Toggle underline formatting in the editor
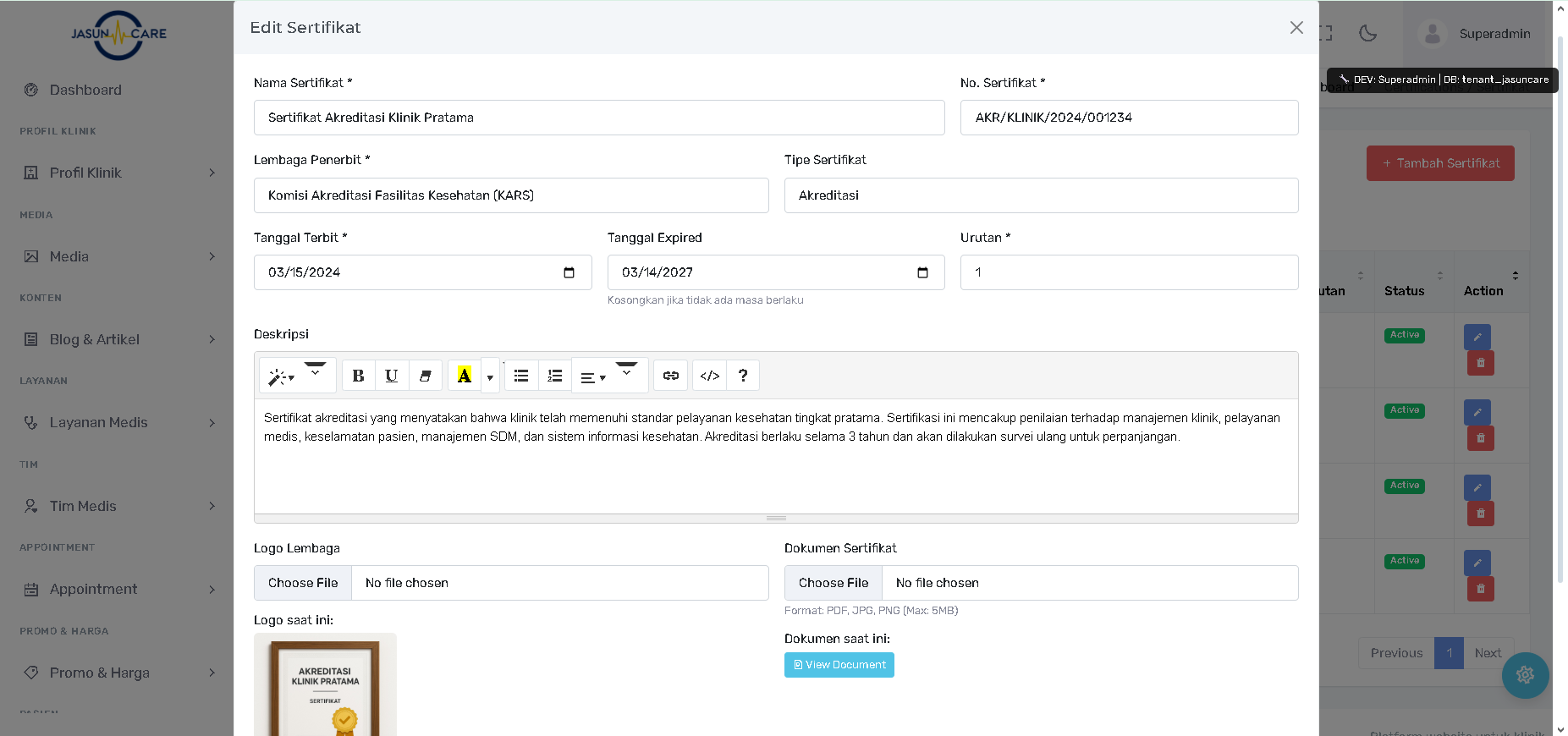 tap(391, 376)
